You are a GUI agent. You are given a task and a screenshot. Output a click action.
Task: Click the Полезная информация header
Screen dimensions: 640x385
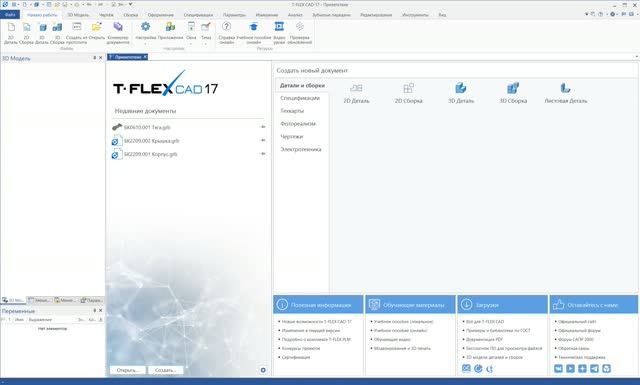click(x=318, y=305)
